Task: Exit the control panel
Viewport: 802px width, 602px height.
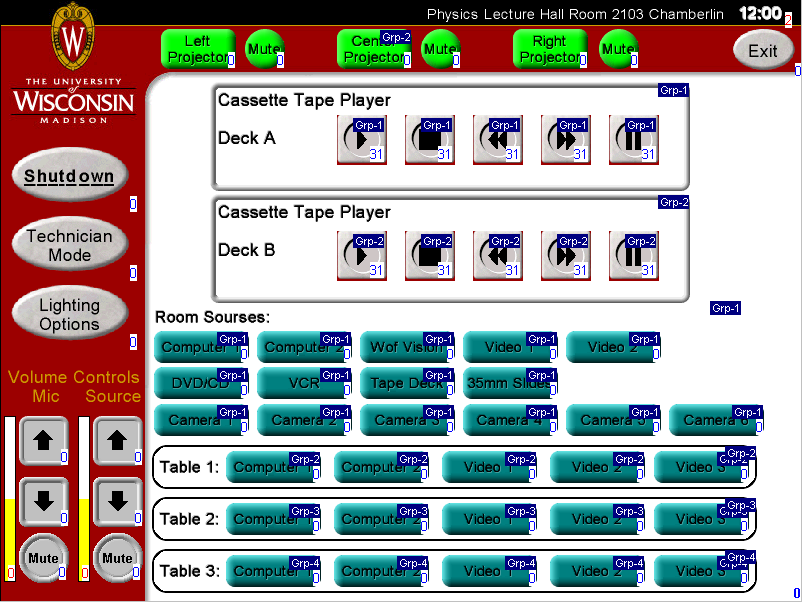Action: pyautogui.click(x=762, y=51)
